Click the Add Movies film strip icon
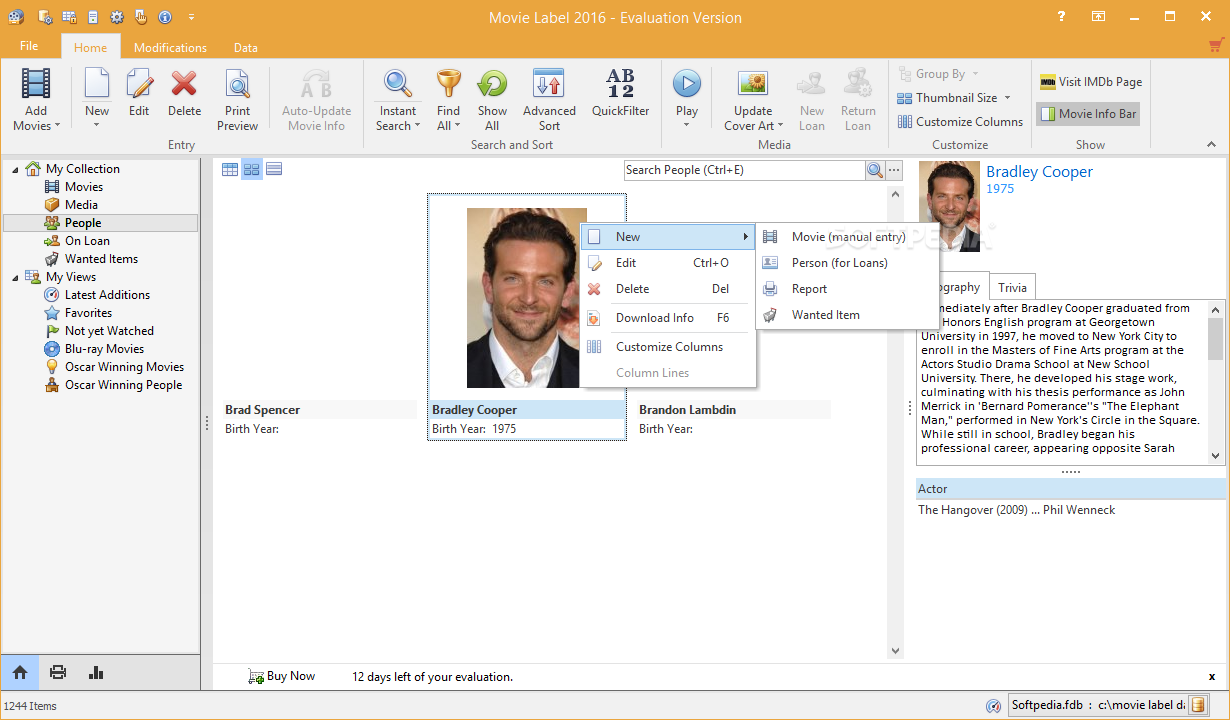The height and width of the screenshot is (720, 1230). [36, 84]
